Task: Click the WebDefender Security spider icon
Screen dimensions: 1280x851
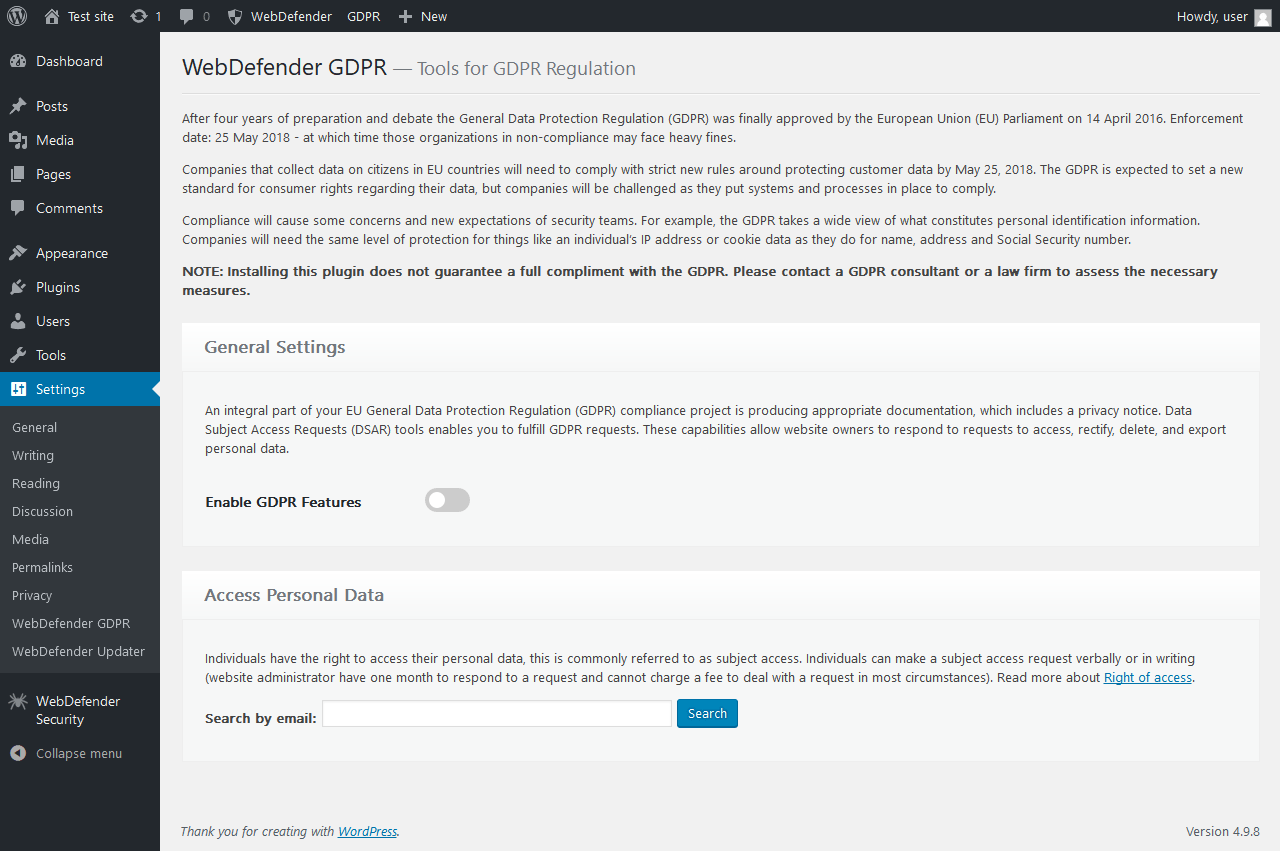Action: point(18,702)
